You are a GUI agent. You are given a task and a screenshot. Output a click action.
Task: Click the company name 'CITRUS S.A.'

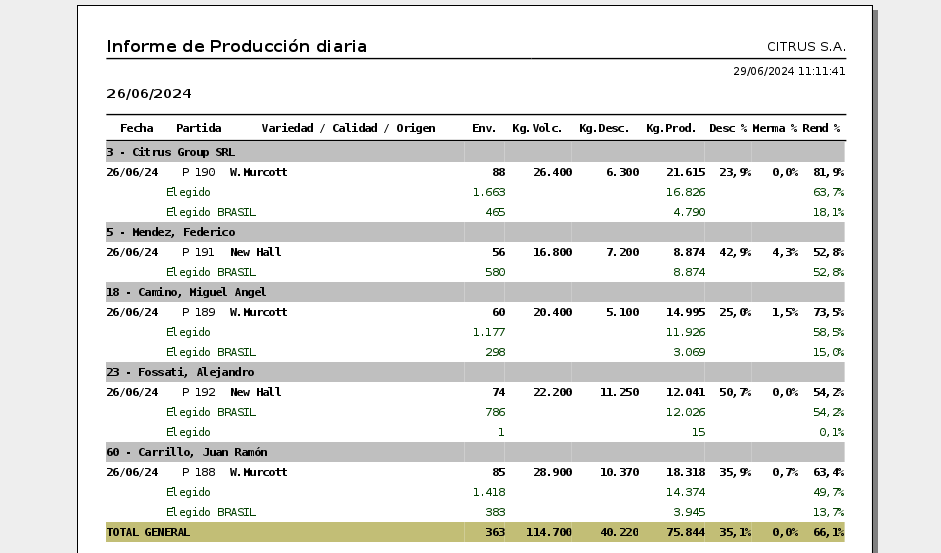pos(806,47)
